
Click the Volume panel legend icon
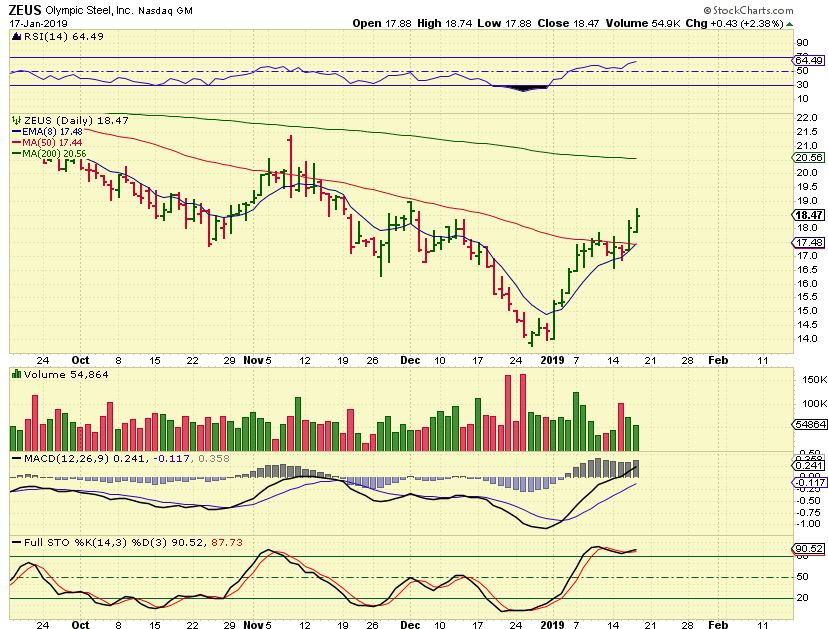pos(16,374)
